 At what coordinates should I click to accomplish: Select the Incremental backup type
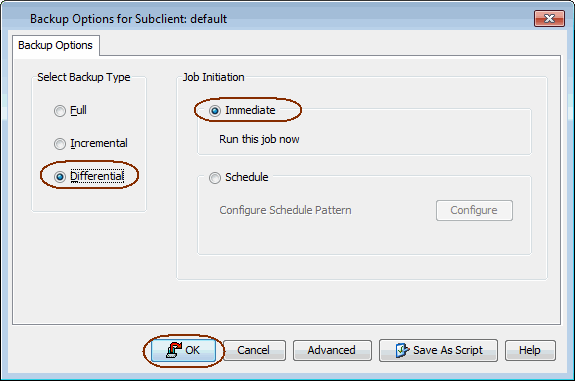59,144
